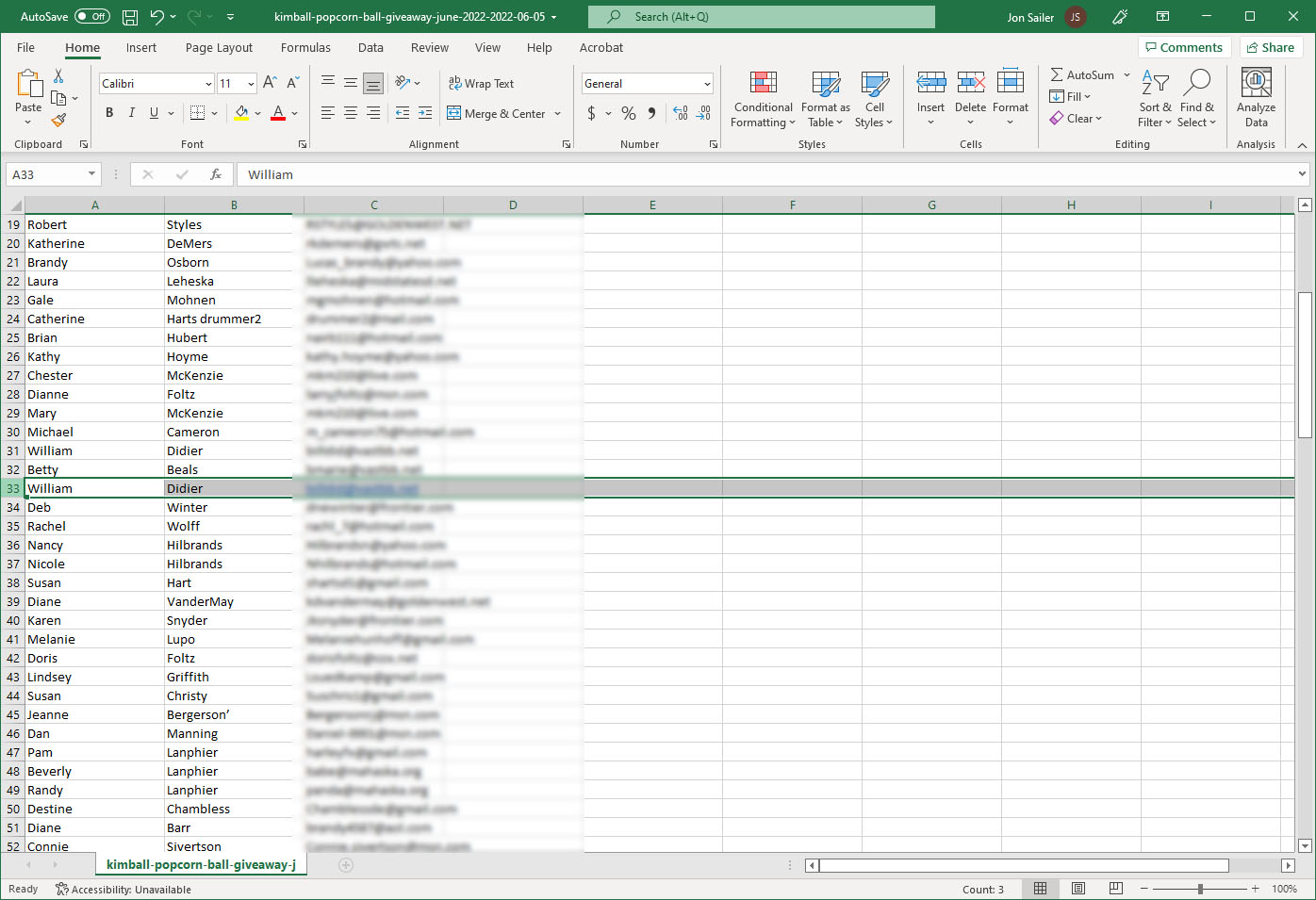Expand the font size dropdown
Screen dimensions: 1316x900
pyautogui.click(x=251, y=84)
